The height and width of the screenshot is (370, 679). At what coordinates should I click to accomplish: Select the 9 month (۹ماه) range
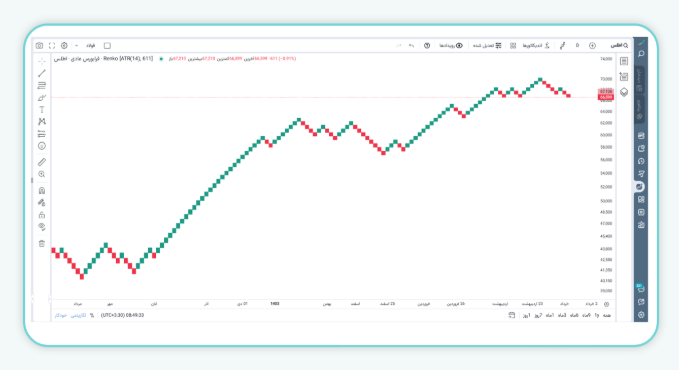tap(586, 315)
